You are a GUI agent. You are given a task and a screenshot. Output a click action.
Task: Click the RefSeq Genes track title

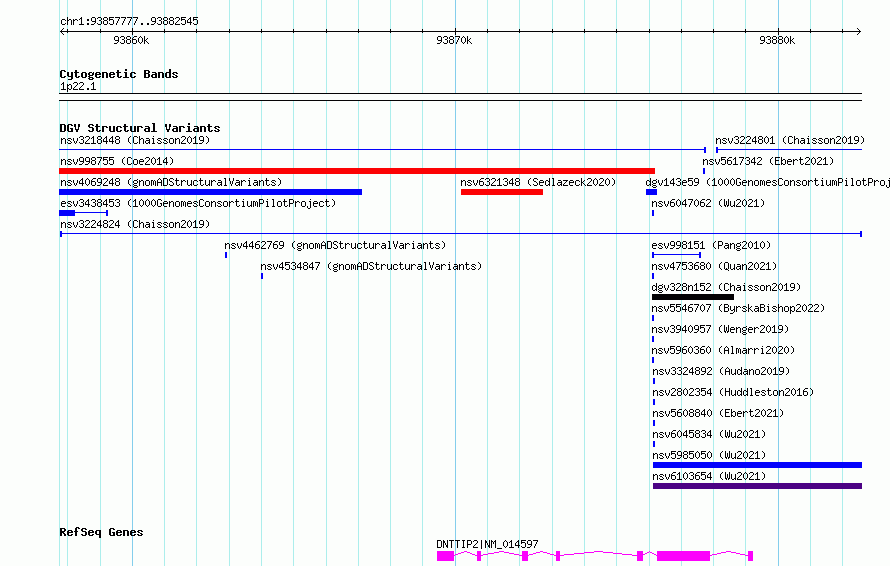pos(101,532)
